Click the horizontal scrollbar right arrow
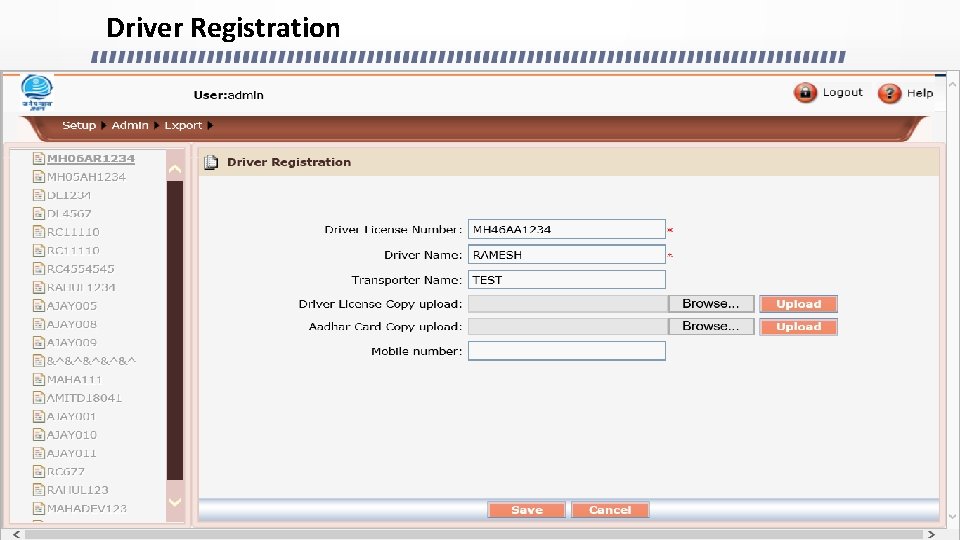Viewport: 960px width, 540px height. click(x=931, y=534)
